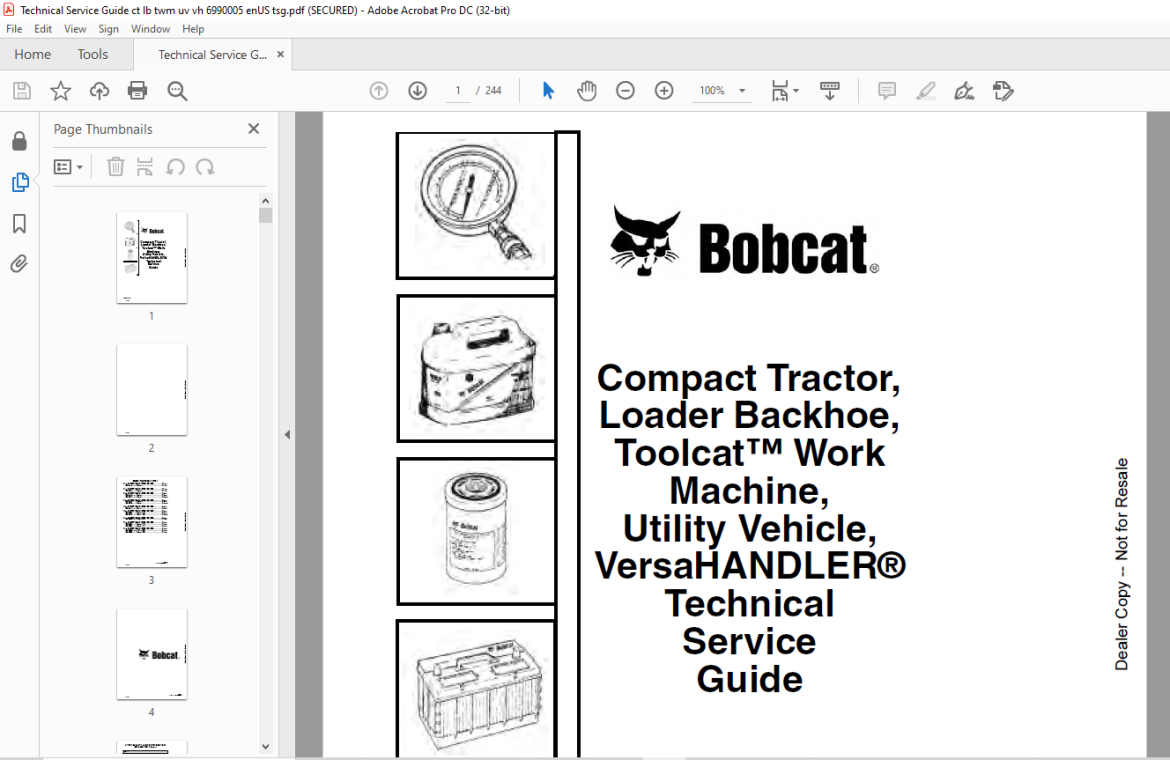Open the Help menu
This screenshot has width=1170, height=760.
193,29
